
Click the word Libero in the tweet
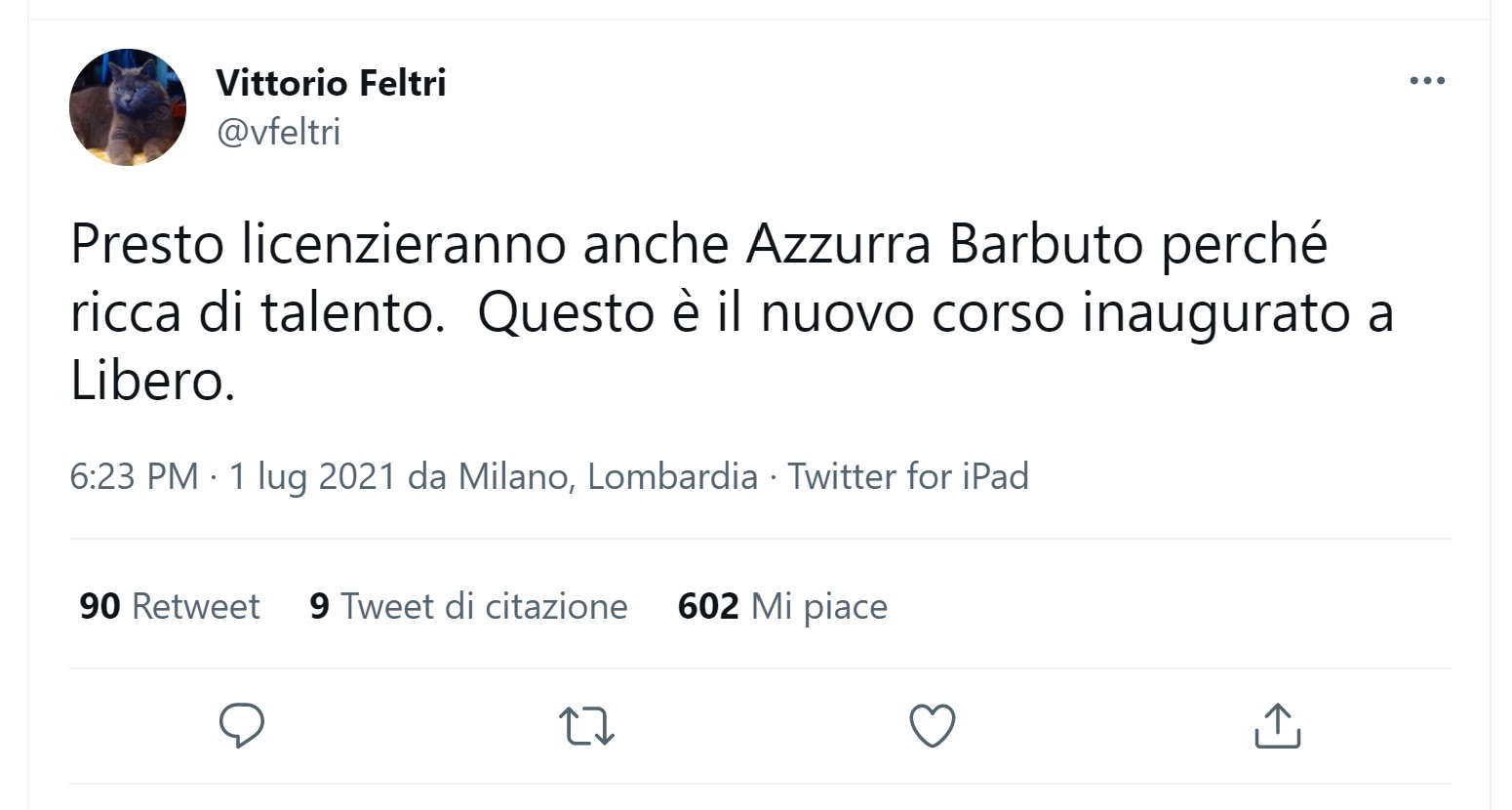pos(151,382)
